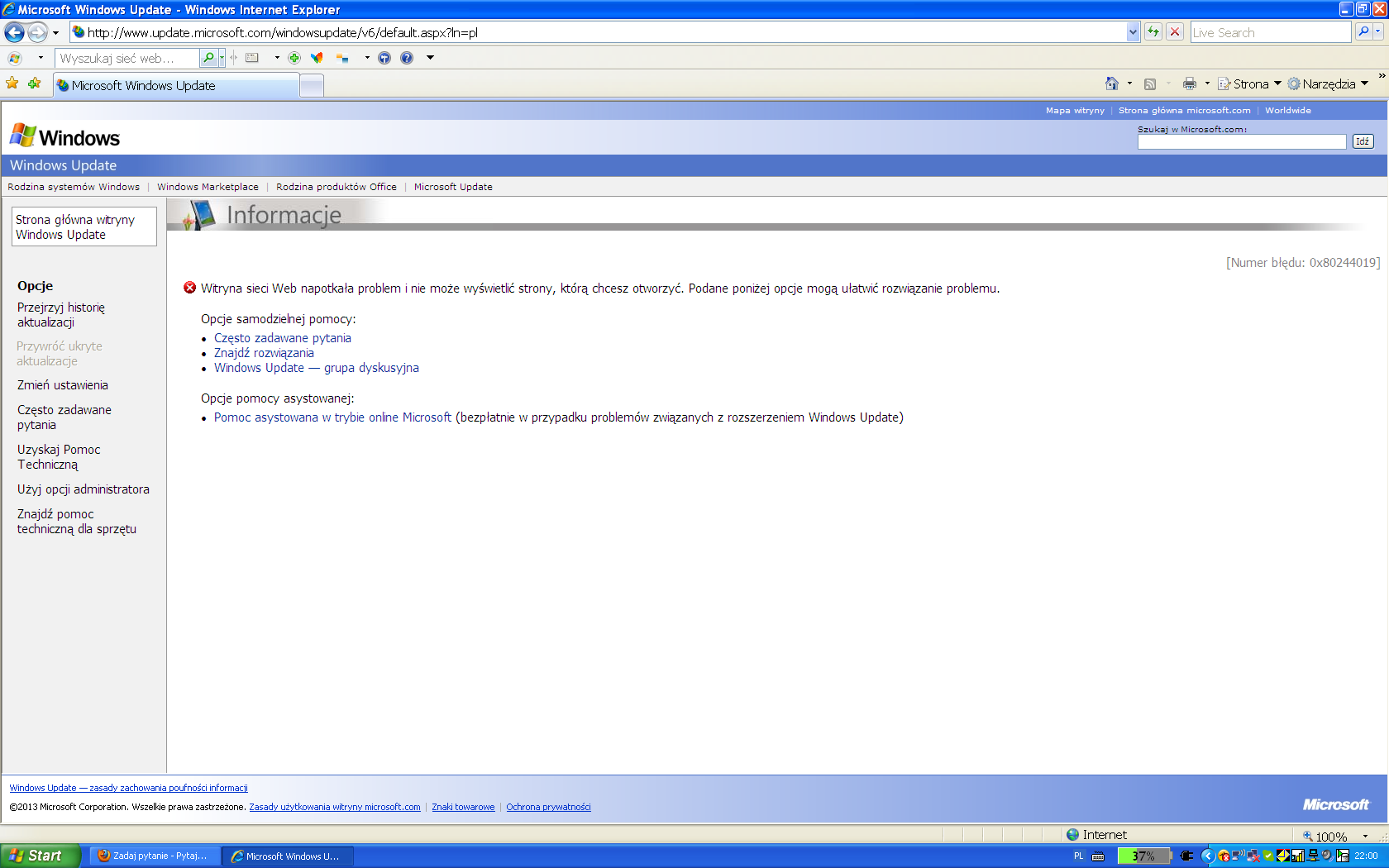Click the orange-blue squares toolbar icon

click(342, 58)
